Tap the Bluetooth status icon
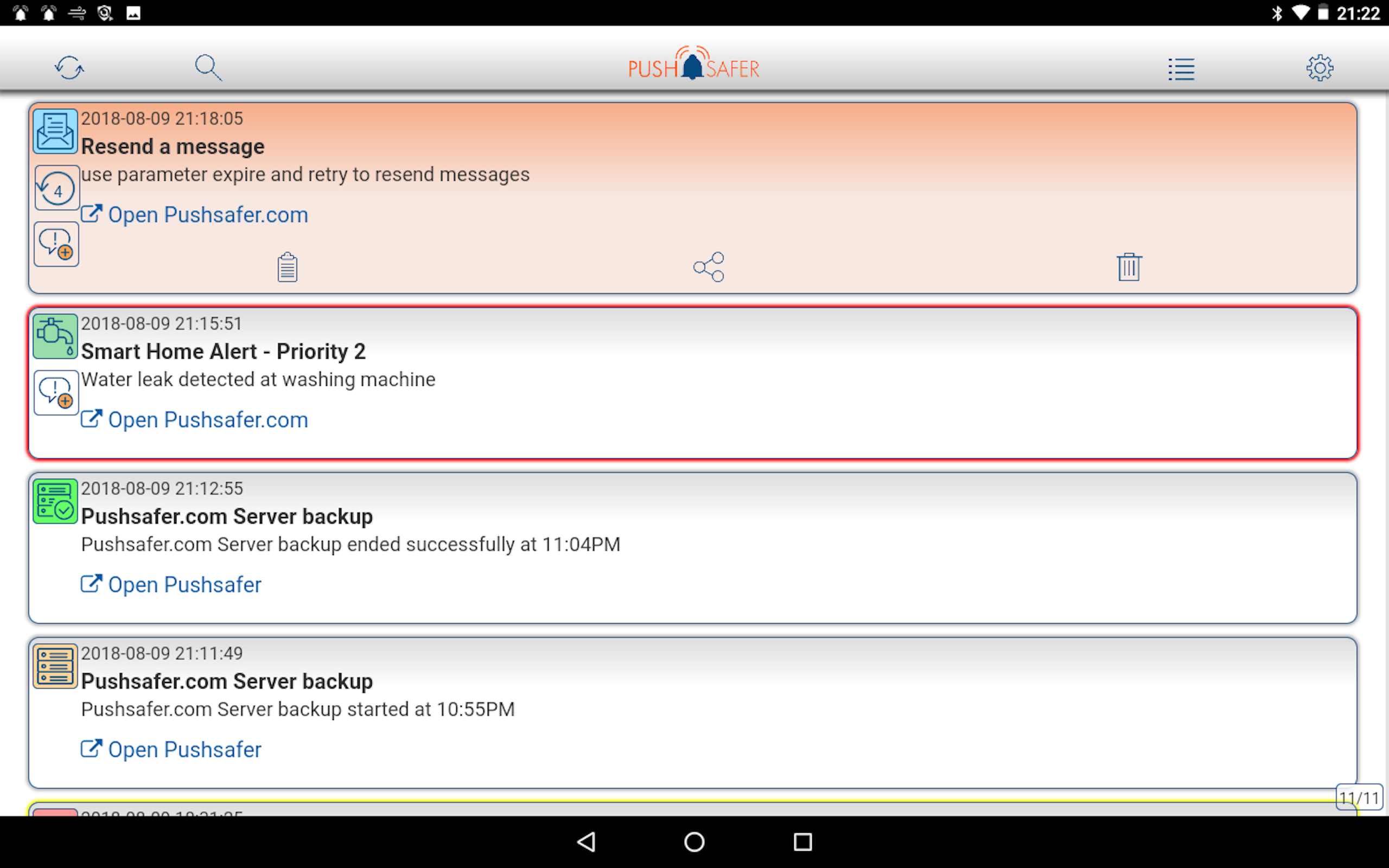 point(1277,12)
